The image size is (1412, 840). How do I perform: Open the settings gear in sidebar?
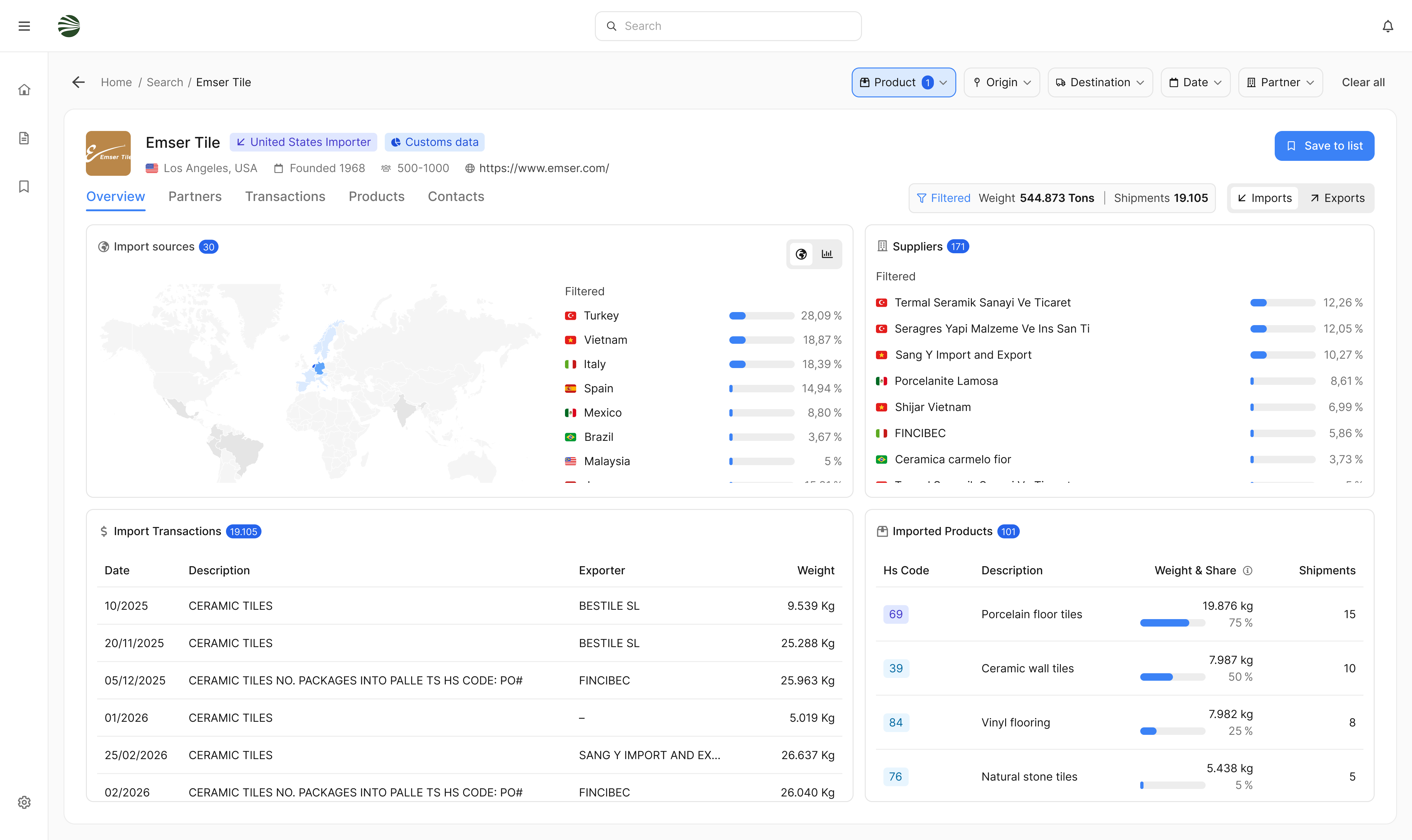(24, 802)
